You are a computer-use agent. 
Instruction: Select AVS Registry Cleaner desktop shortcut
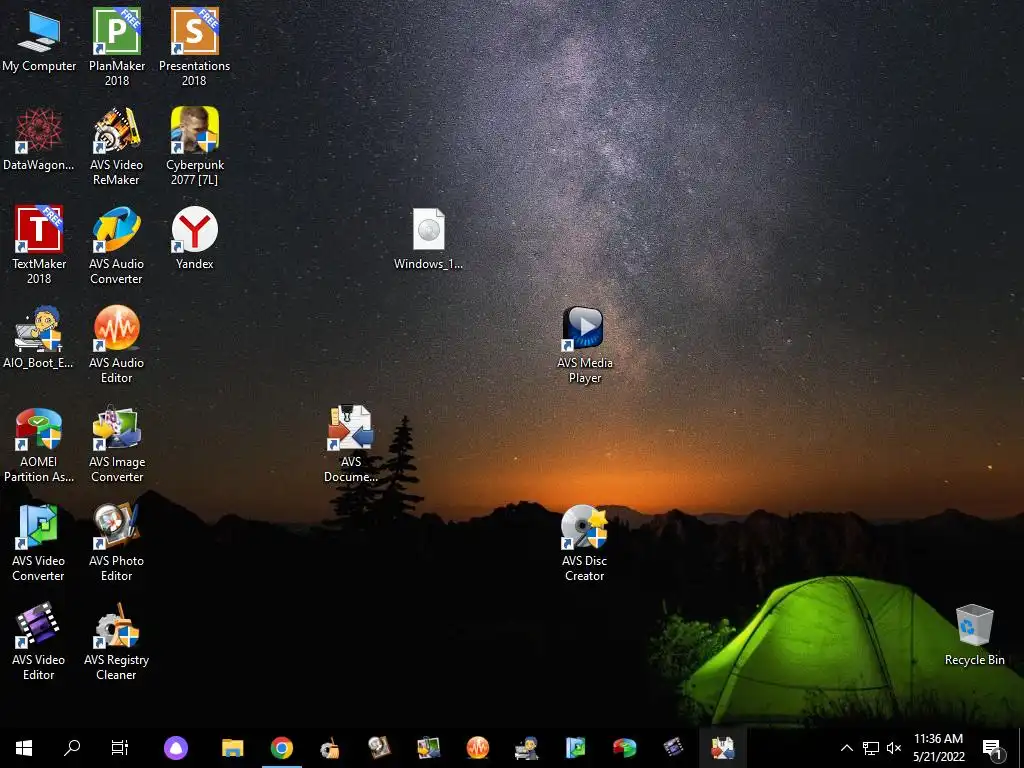coord(117,641)
